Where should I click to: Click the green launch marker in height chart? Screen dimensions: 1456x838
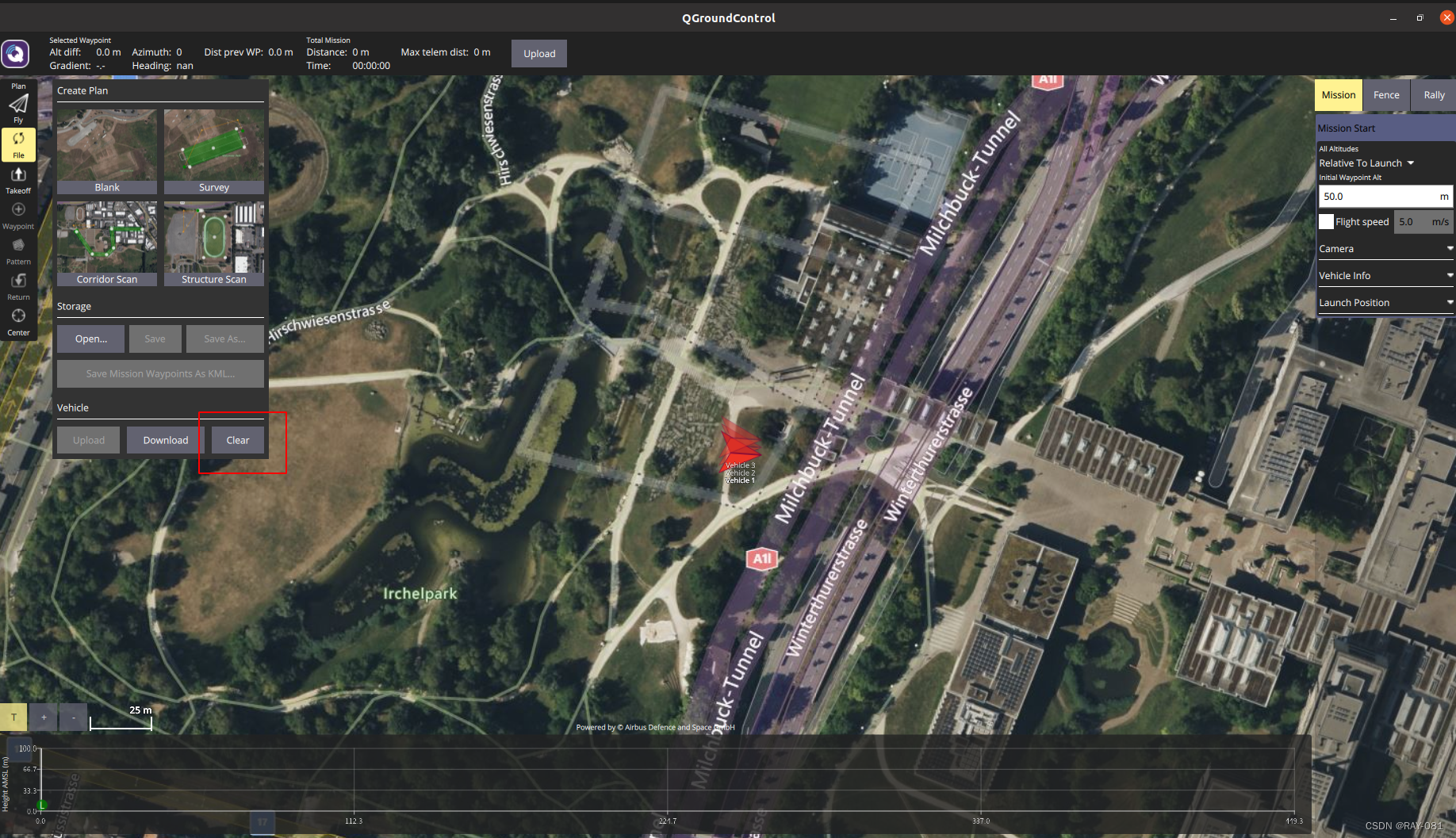pos(42,805)
